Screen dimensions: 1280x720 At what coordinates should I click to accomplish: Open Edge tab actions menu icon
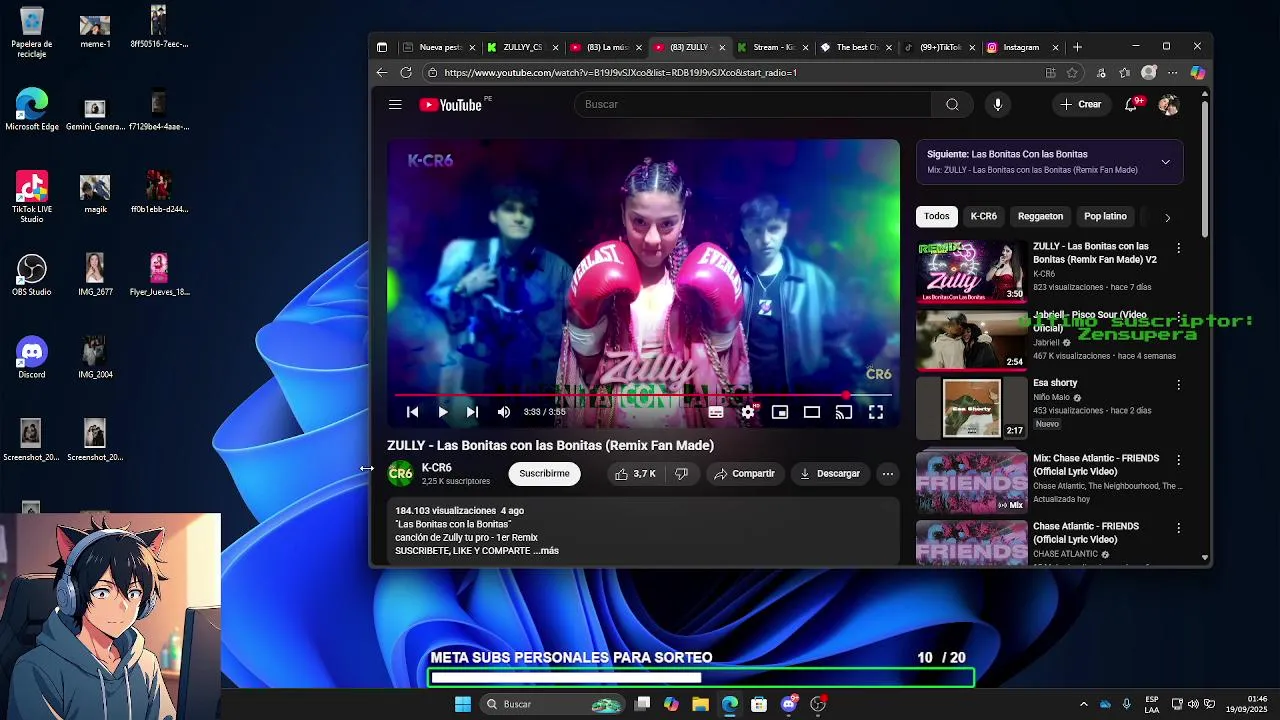381,47
